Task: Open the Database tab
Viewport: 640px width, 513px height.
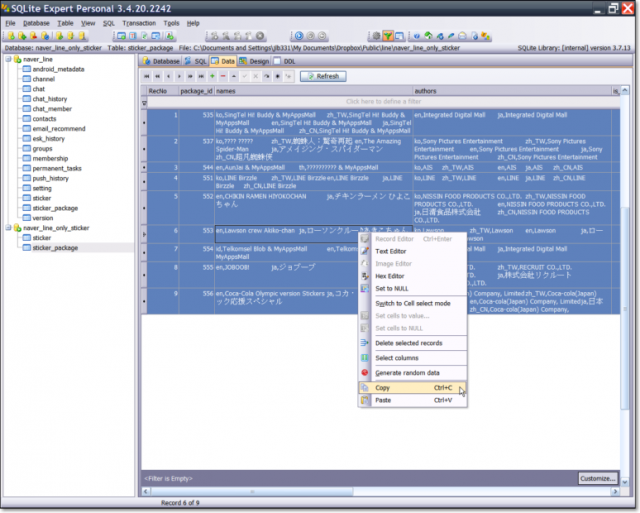Action: 161,61
